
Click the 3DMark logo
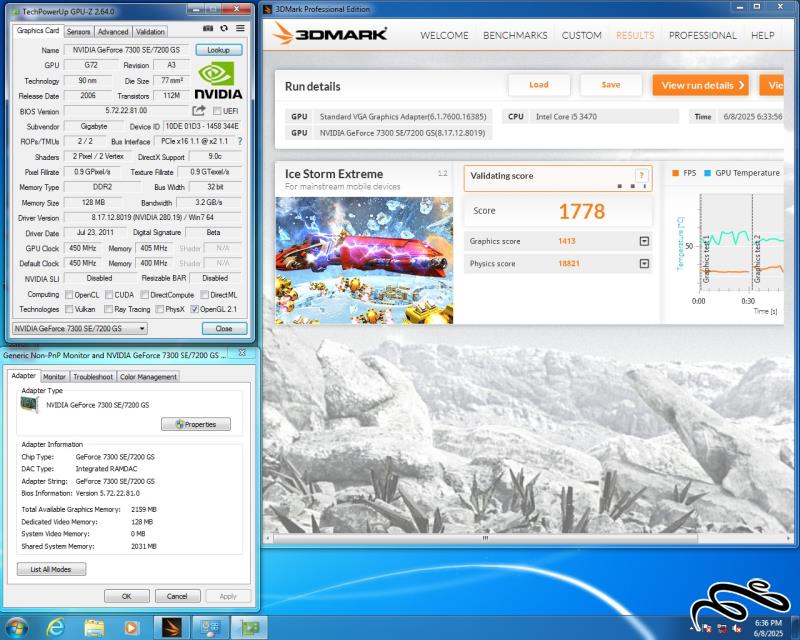click(x=330, y=34)
